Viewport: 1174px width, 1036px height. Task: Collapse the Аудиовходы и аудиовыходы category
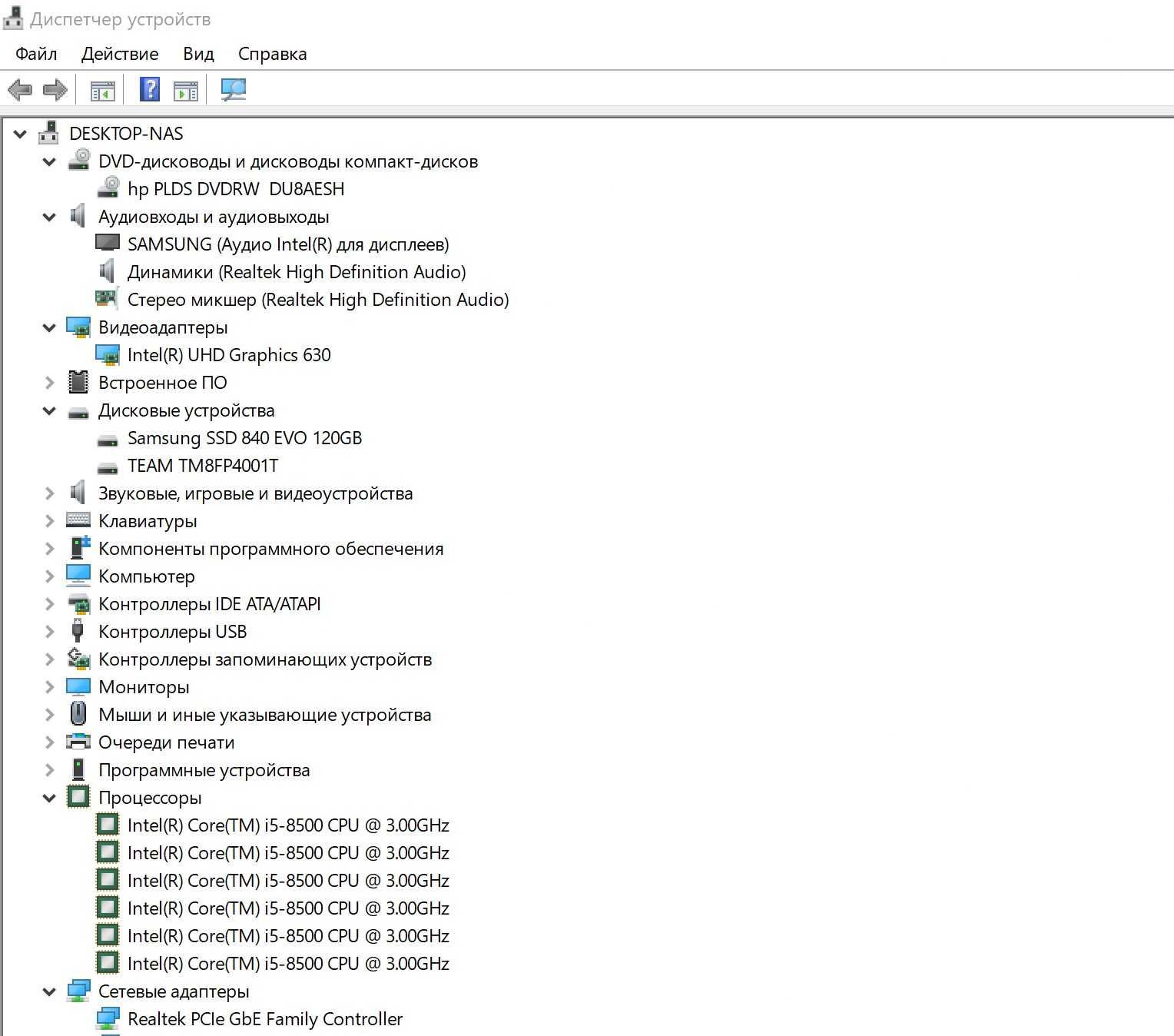coord(49,217)
